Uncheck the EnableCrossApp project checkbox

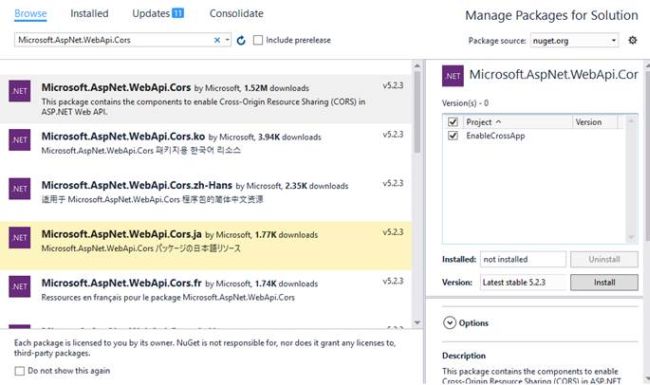pyautogui.click(x=453, y=136)
